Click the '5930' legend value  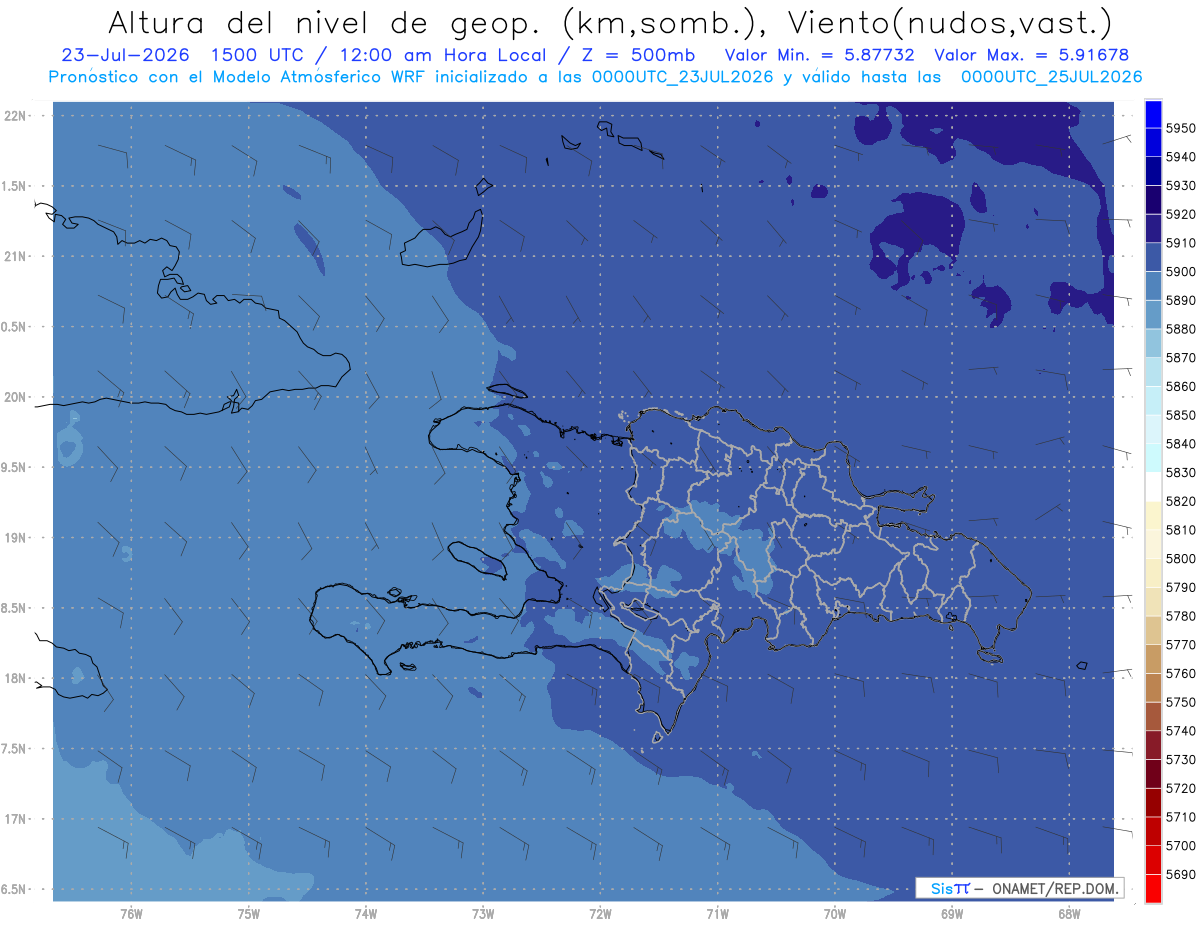[1181, 186]
